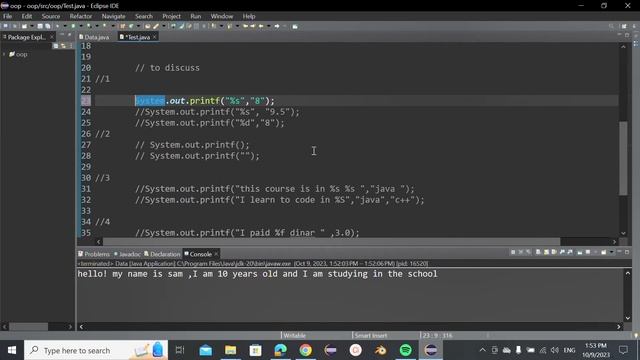Close the Package Explorer view

52,37
